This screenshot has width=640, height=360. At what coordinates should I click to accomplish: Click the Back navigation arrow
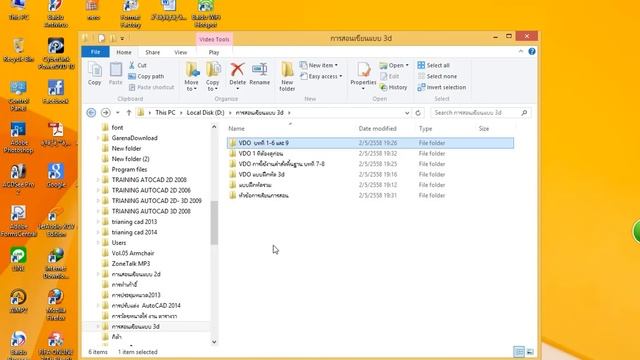click(91, 113)
